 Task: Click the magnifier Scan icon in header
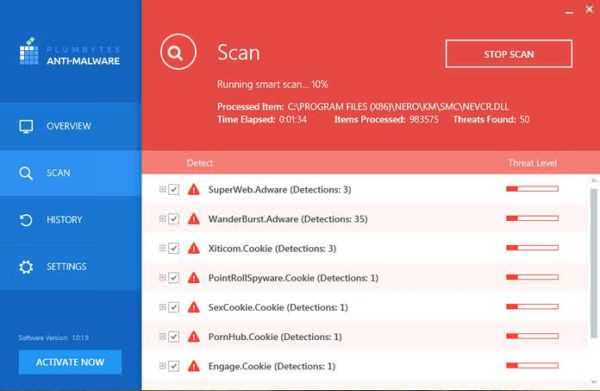(x=178, y=52)
